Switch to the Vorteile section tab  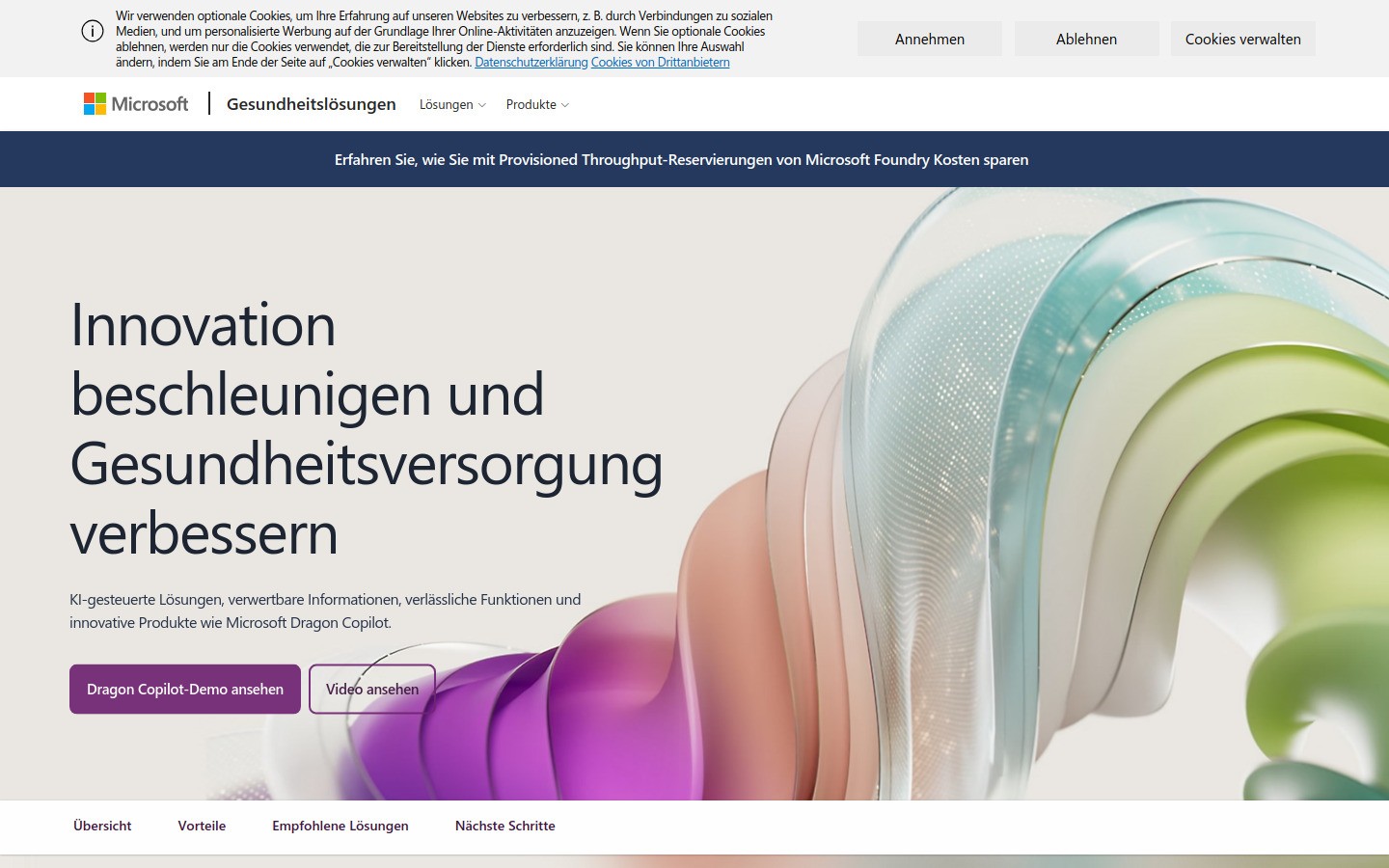click(x=202, y=826)
